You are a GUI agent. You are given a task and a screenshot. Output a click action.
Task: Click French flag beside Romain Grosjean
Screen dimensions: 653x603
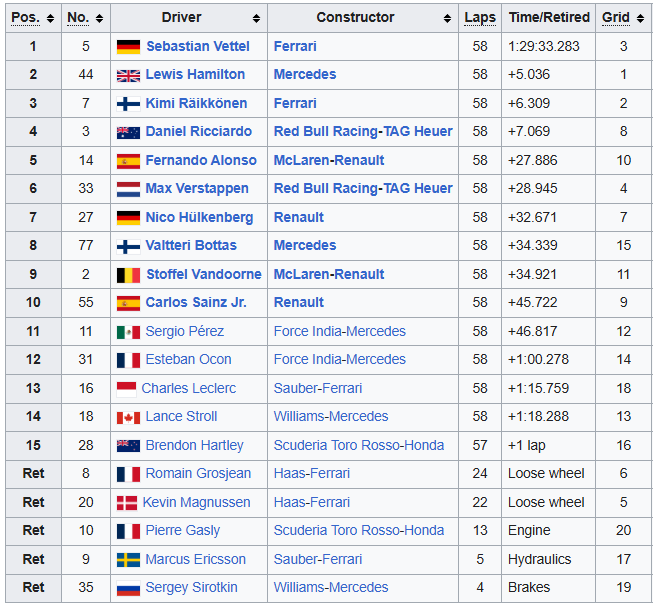[128, 474]
